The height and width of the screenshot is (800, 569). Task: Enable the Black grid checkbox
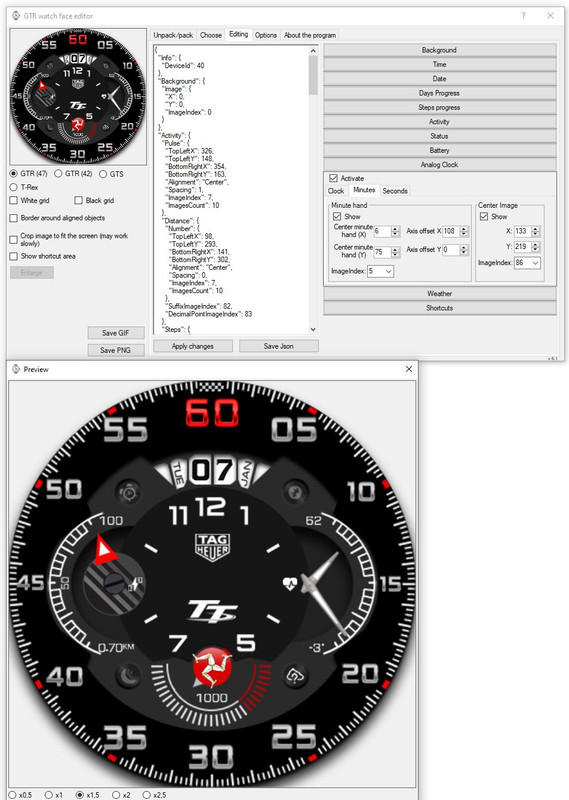tap(79, 201)
